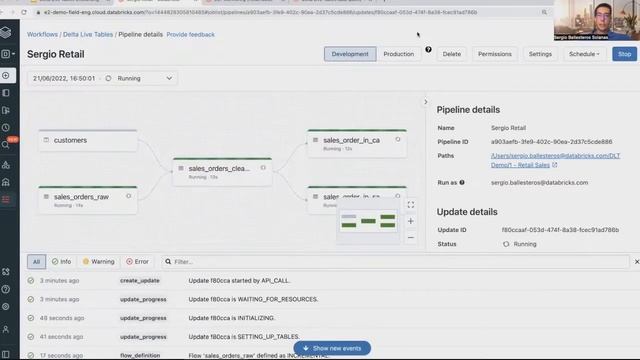This screenshot has height=360, width=640.
Task: Click the help icon next to Production
Action: point(428,49)
